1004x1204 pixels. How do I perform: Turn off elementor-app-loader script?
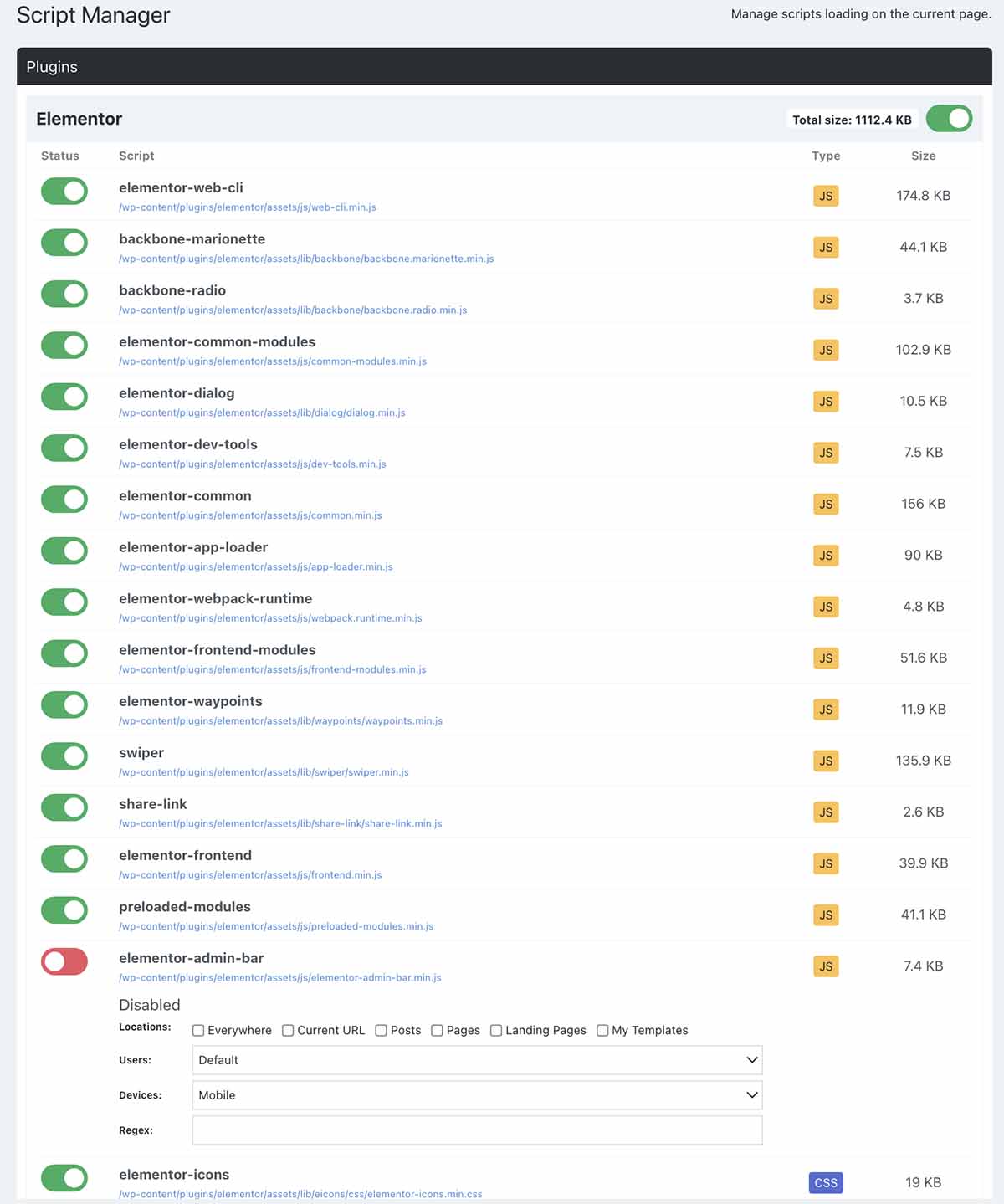tap(64, 551)
